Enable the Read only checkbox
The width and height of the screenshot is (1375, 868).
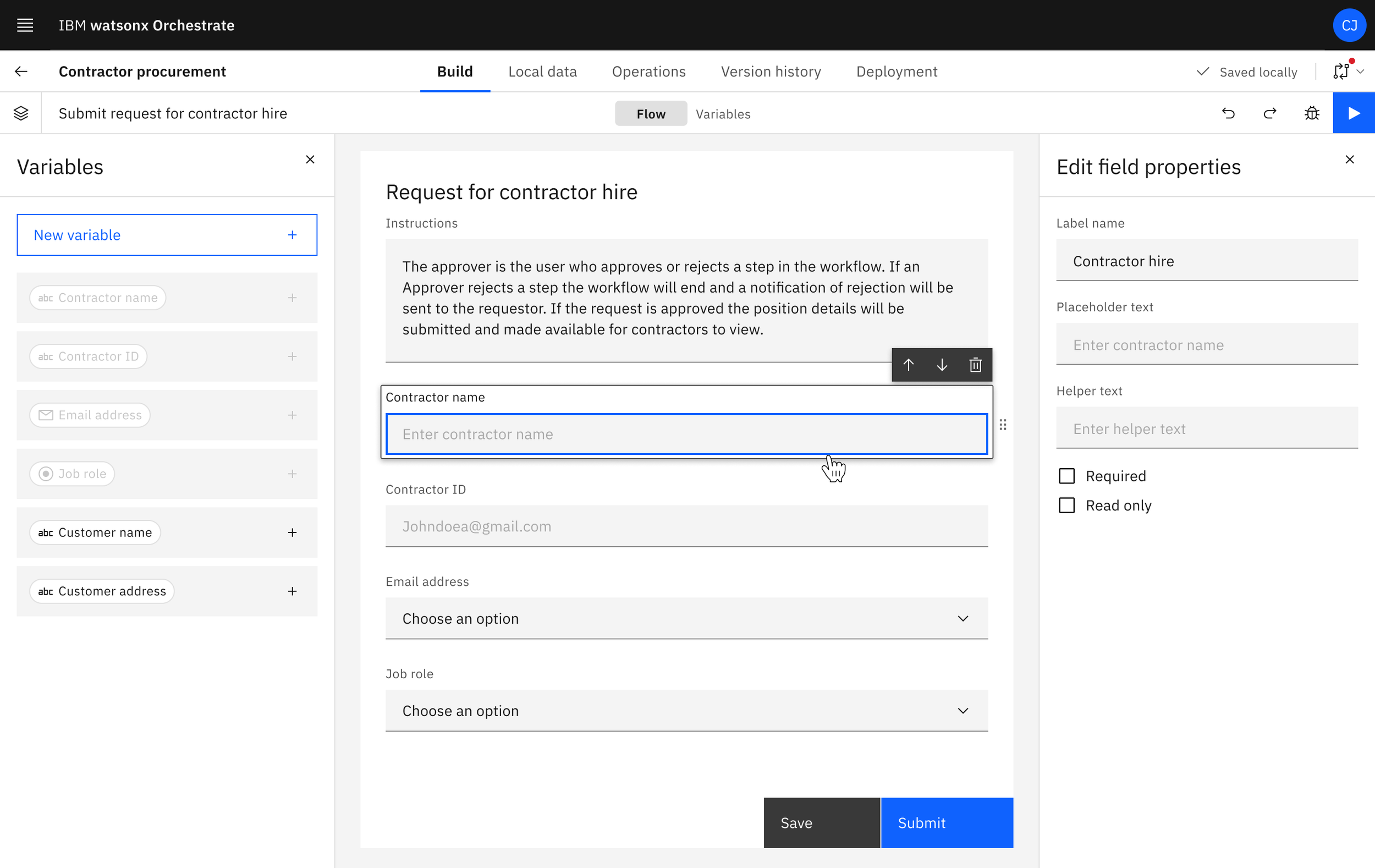(1066, 506)
